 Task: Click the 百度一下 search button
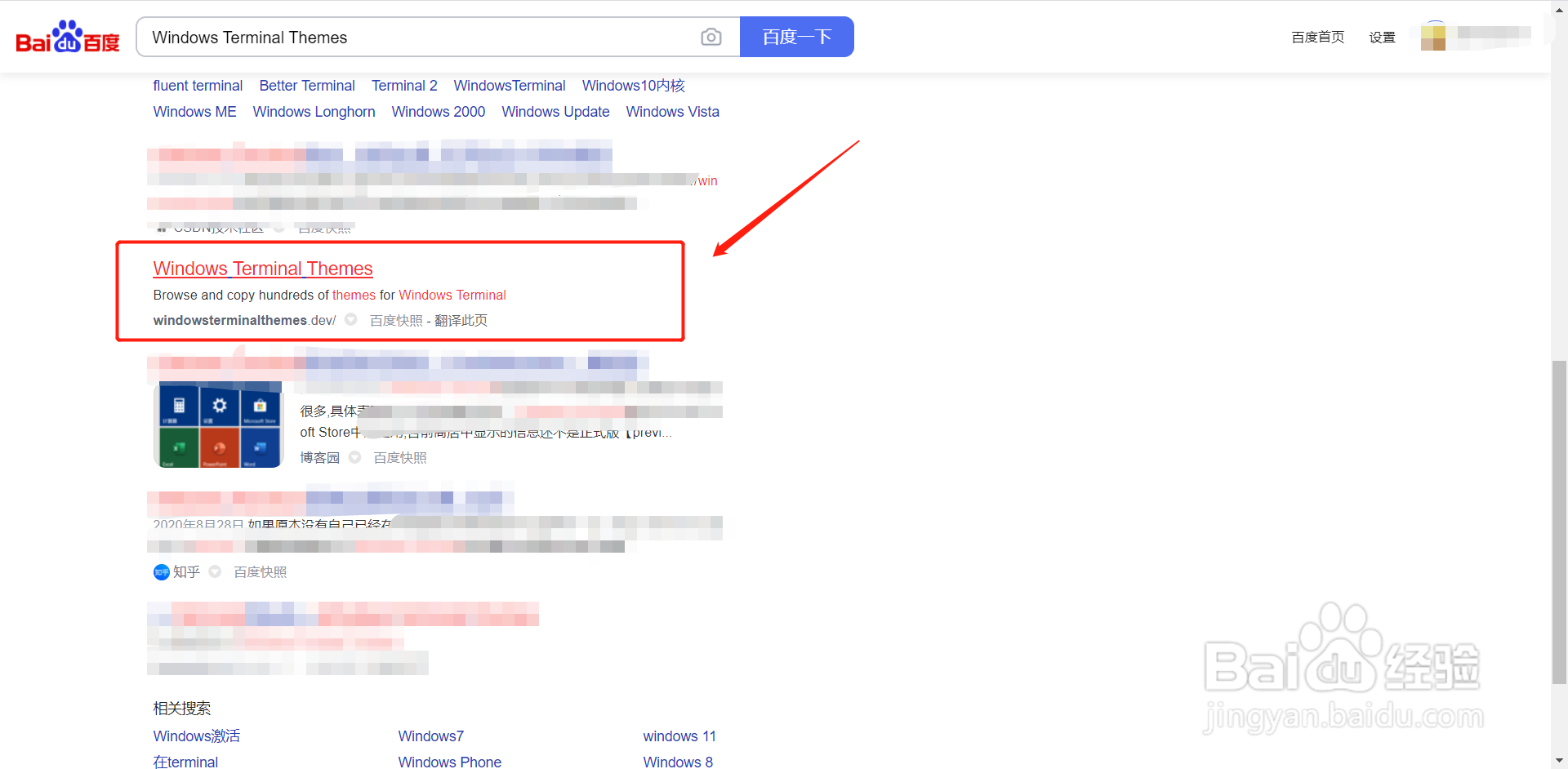(796, 37)
